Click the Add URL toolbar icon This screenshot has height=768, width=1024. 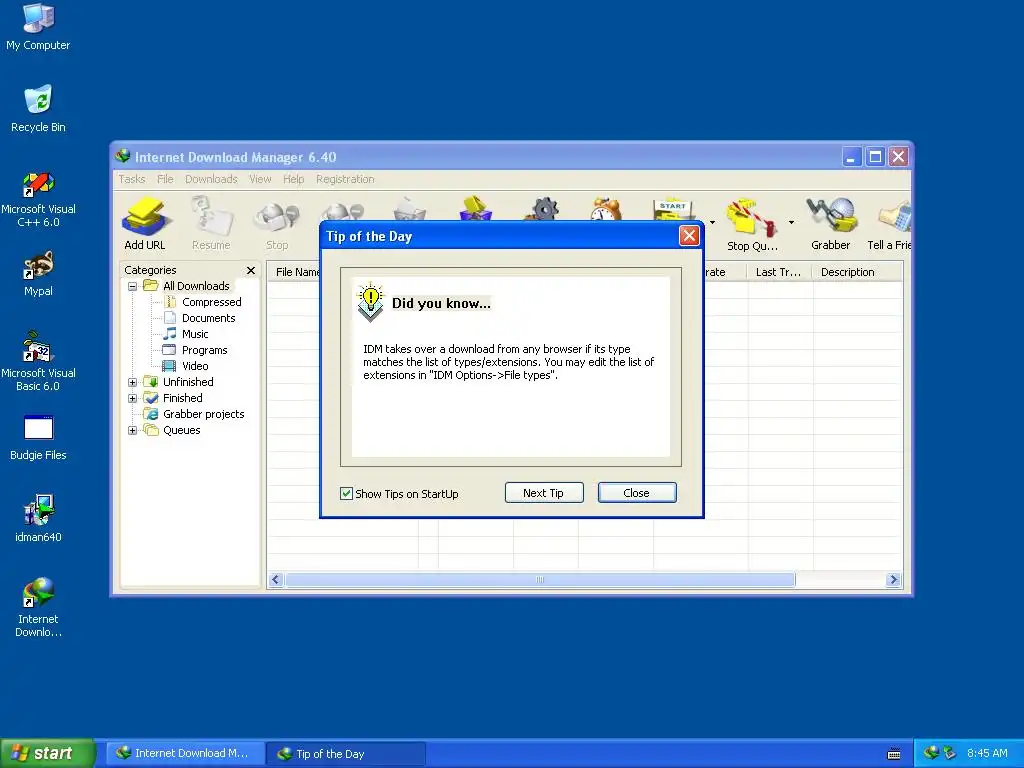(144, 223)
